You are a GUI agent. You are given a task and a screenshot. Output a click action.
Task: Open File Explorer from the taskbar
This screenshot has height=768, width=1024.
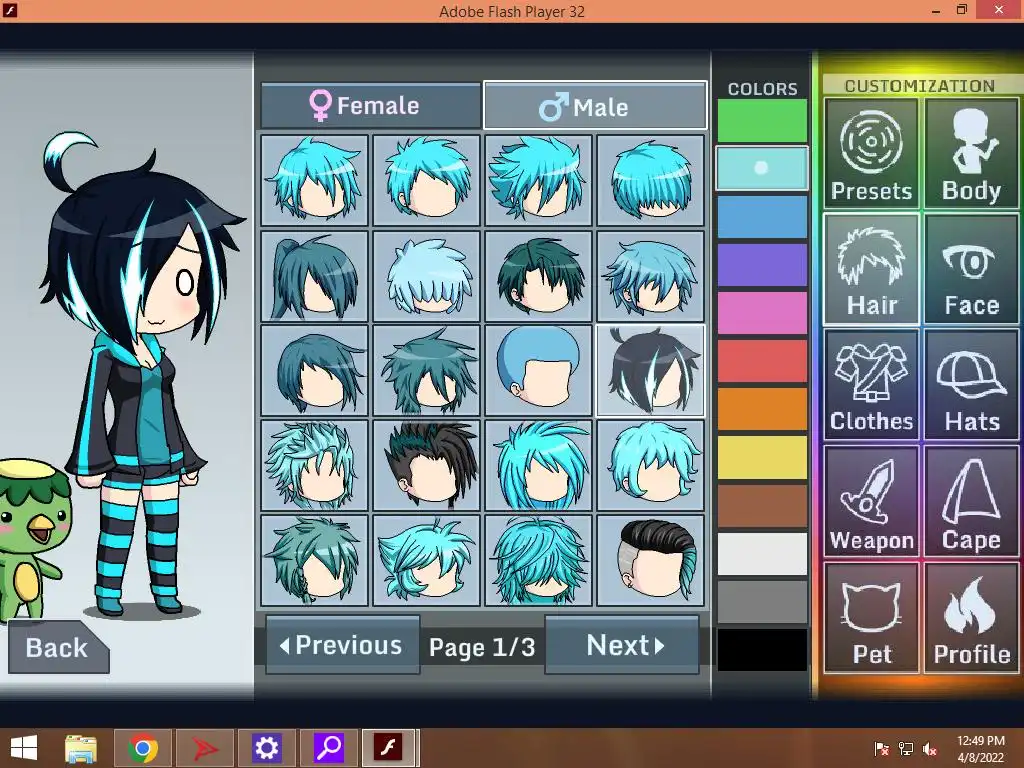(81, 748)
